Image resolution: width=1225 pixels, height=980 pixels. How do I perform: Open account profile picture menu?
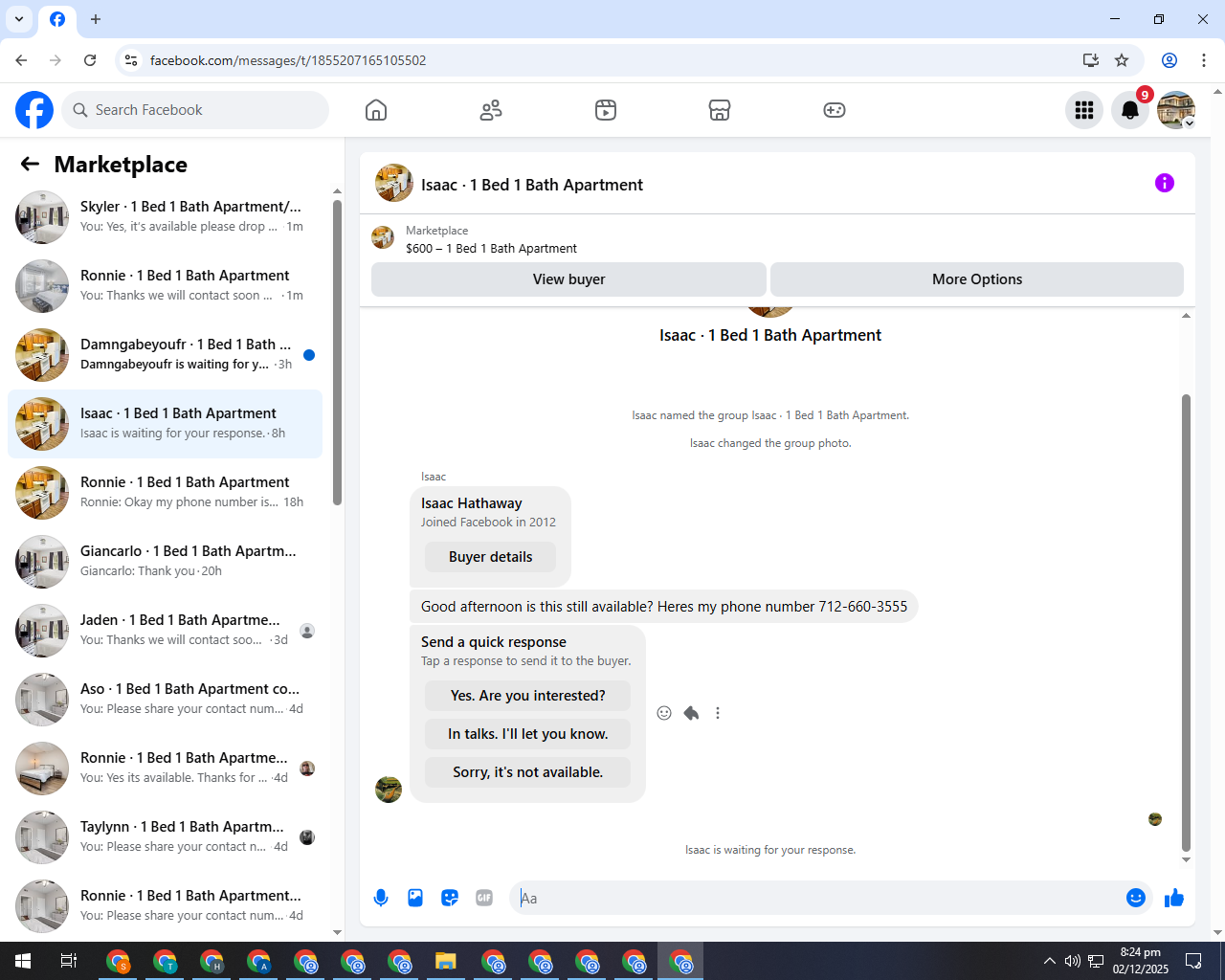pos(1176,110)
